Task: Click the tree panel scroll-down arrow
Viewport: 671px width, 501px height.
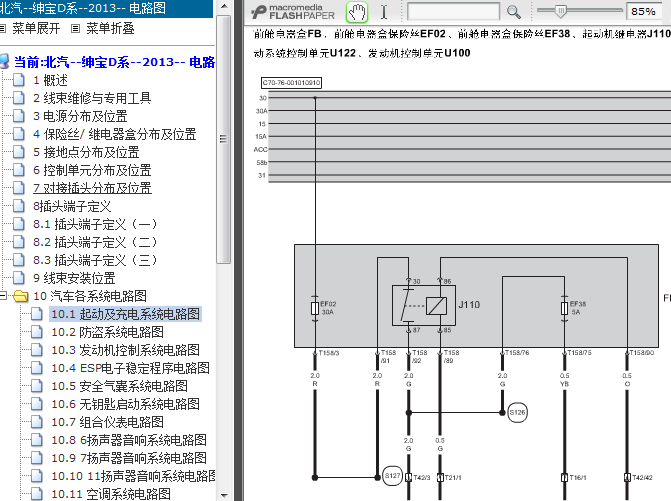Action: click(x=224, y=495)
